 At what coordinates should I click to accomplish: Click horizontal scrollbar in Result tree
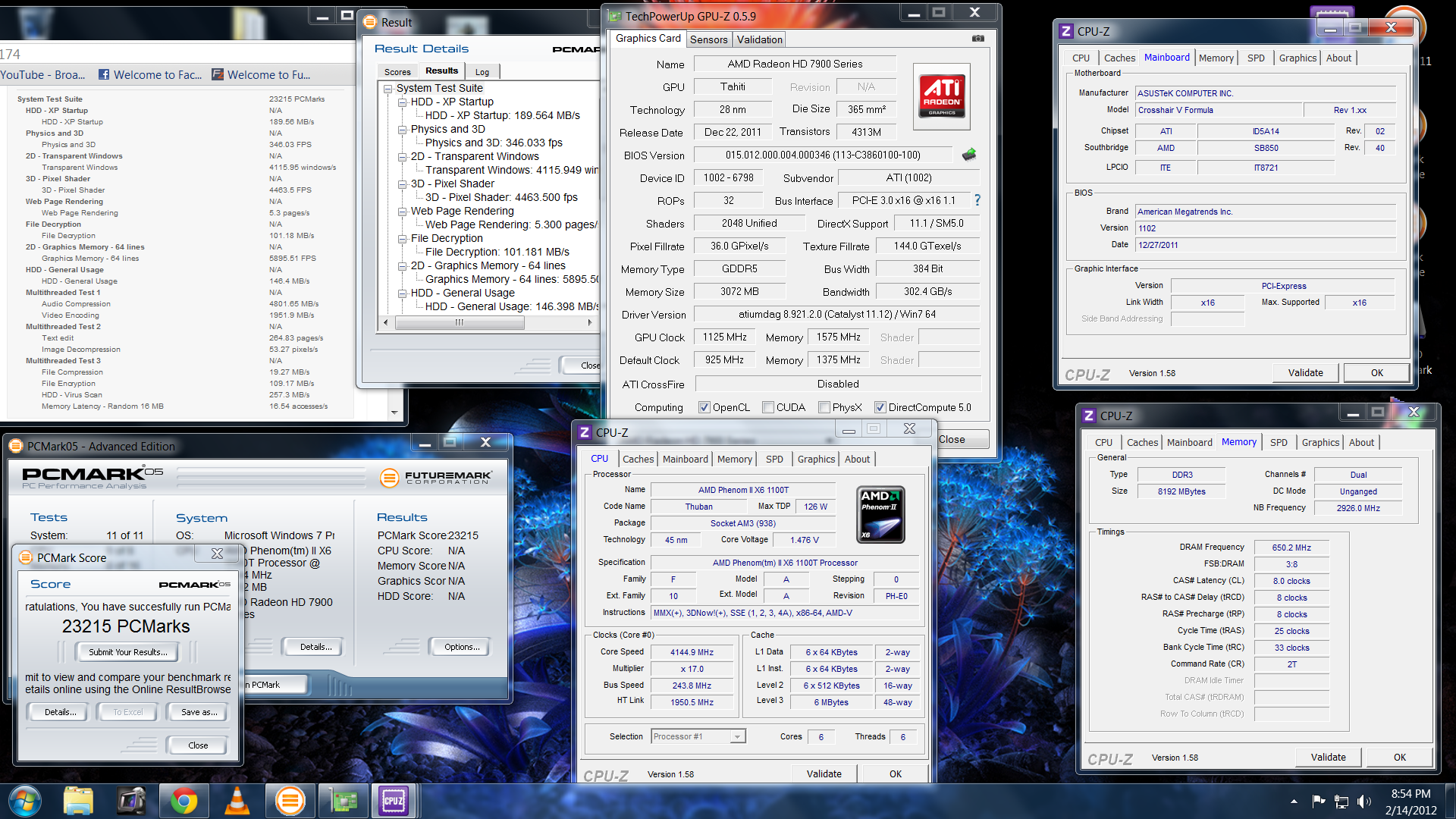(459, 322)
